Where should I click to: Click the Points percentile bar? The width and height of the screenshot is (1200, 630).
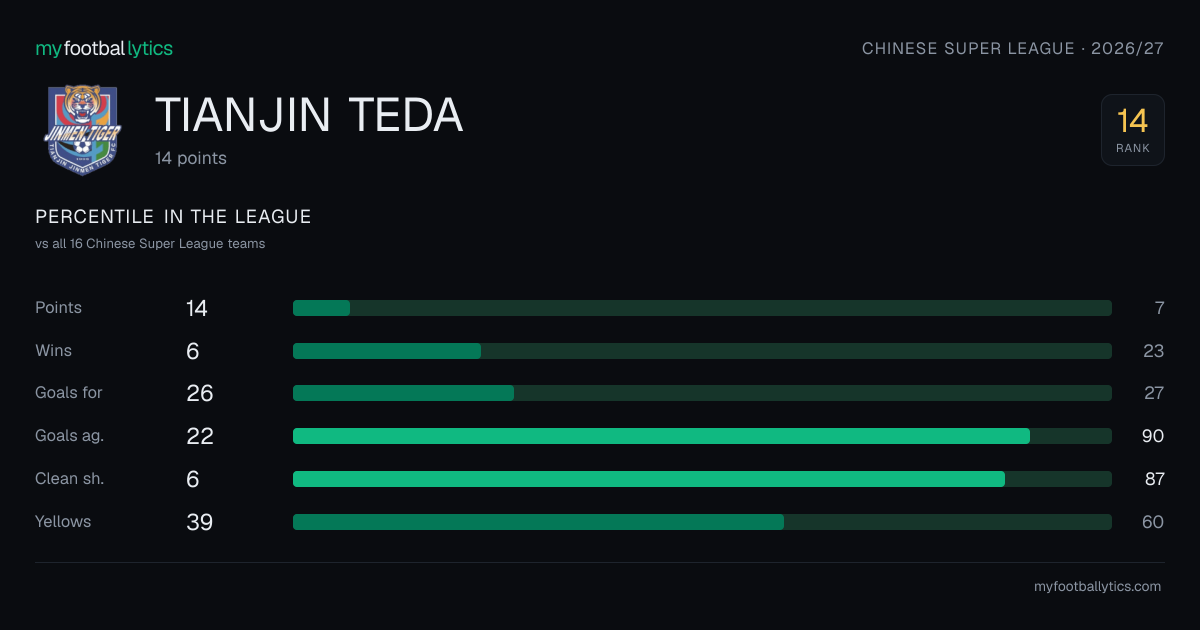pos(702,308)
